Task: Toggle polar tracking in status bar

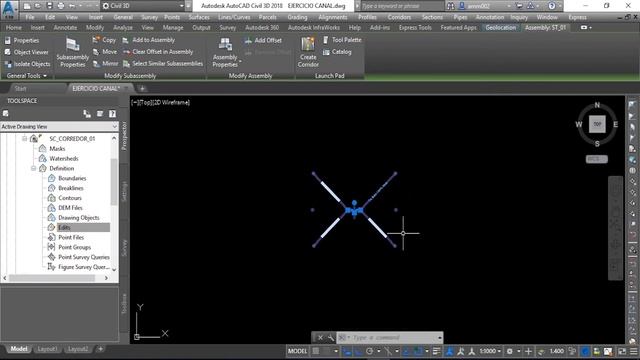Action: click(x=369, y=351)
